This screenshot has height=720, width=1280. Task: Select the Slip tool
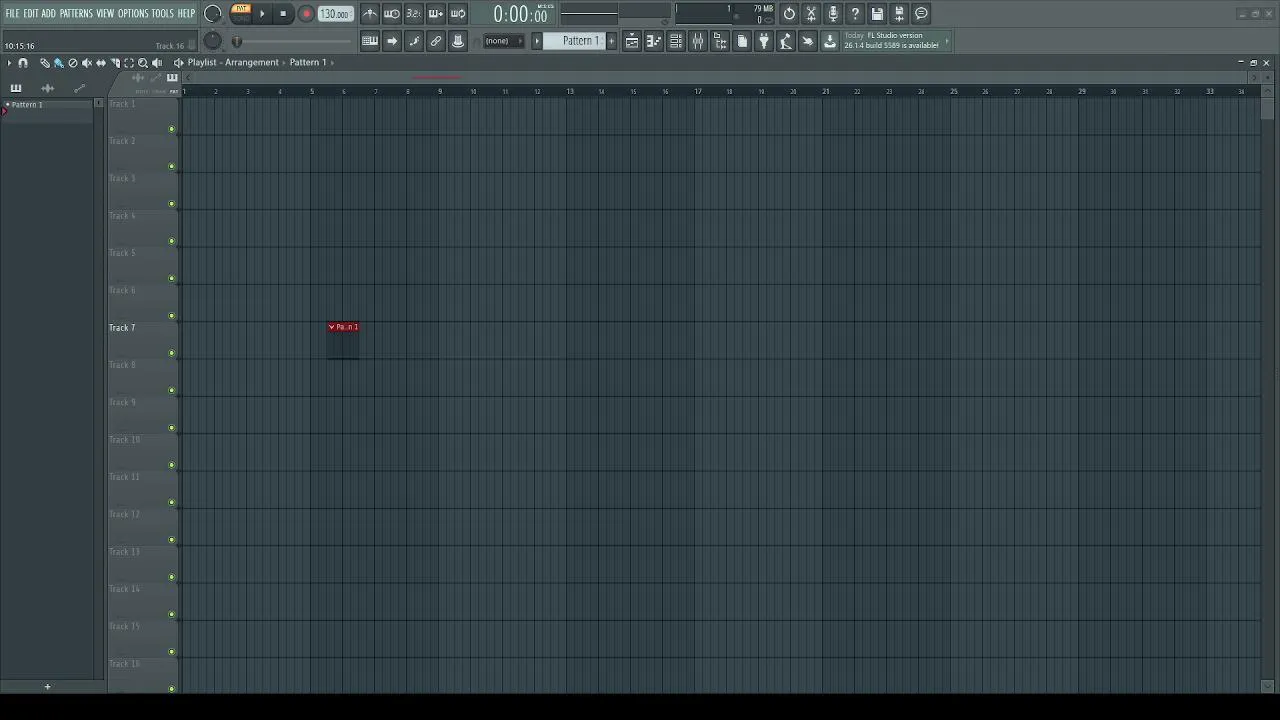101,63
